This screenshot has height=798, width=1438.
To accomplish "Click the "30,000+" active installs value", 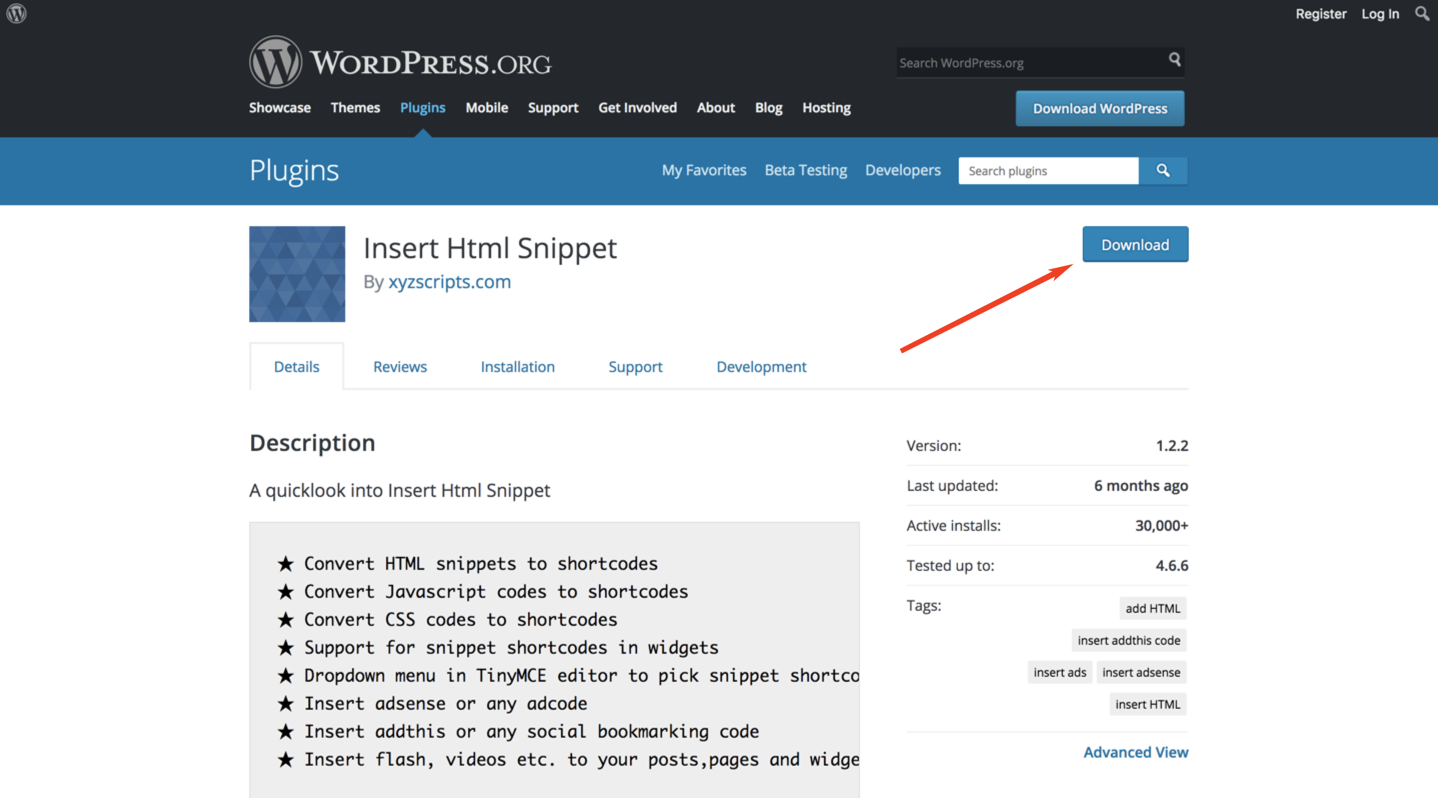I will coord(1162,526).
